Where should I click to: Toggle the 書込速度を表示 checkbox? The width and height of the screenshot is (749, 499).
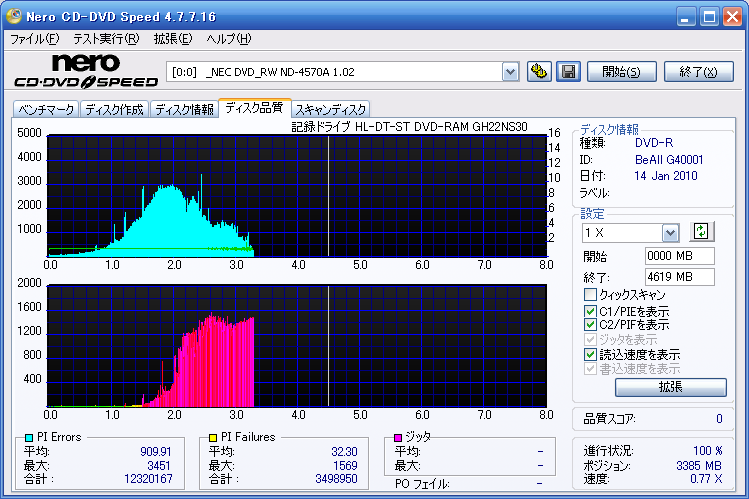[x=590, y=369]
